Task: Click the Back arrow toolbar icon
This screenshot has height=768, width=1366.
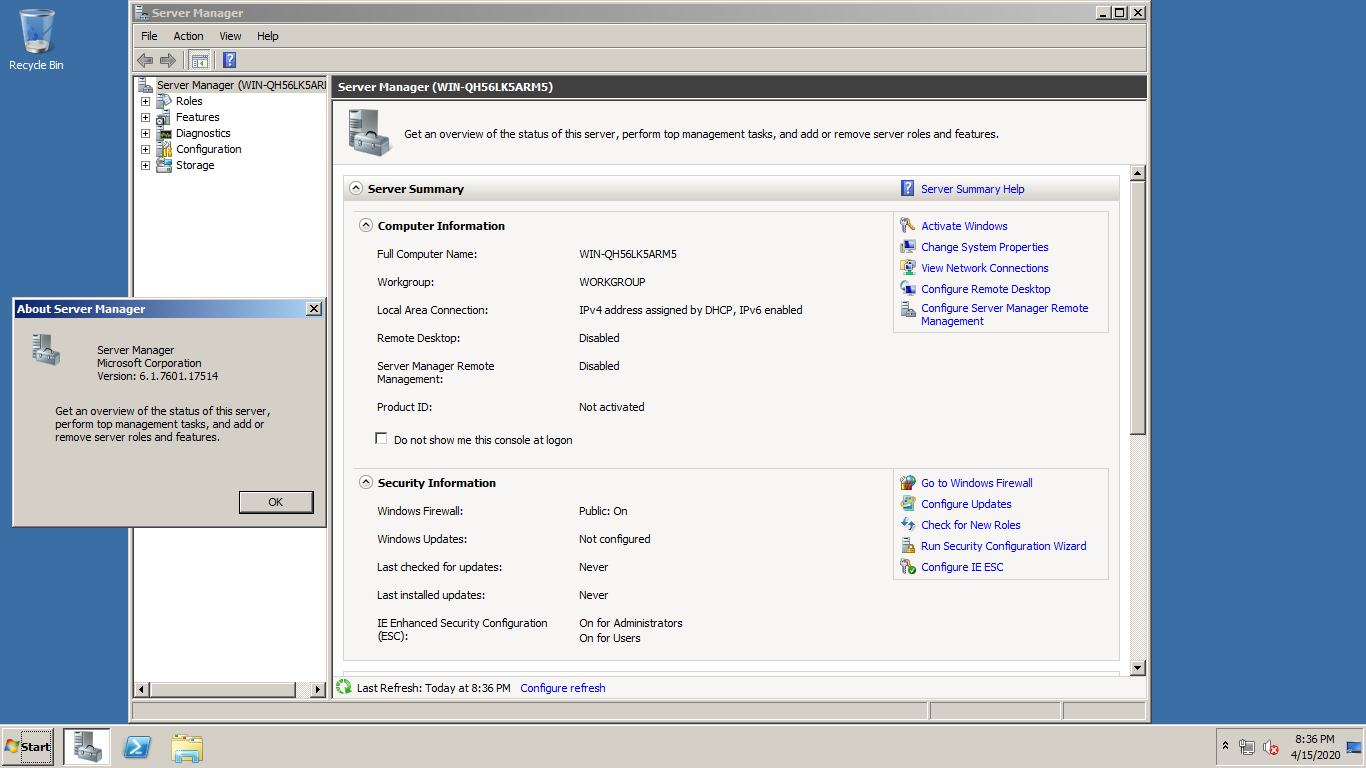Action: coord(145,60)
